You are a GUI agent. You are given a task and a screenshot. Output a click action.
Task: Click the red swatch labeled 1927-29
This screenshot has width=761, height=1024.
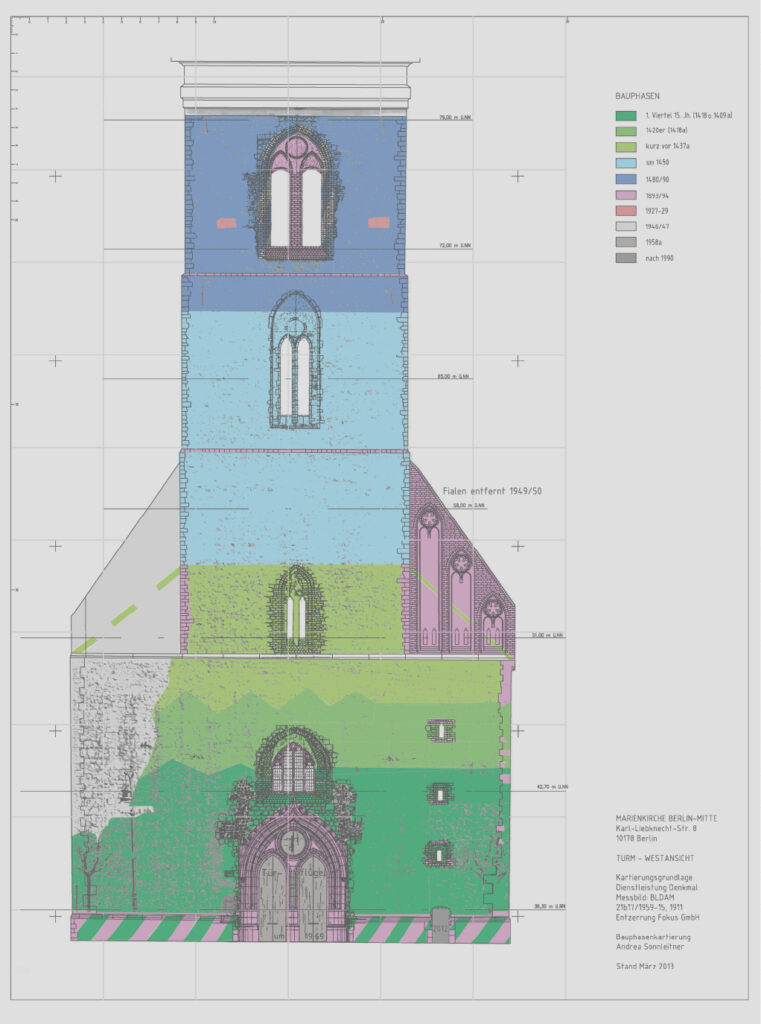pos(625,211)
